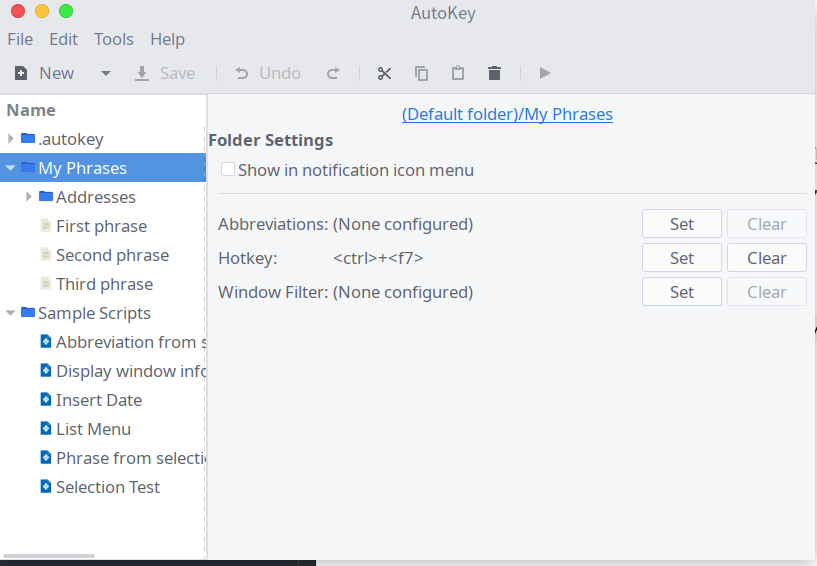
Task: Select the Insert Date script
Action: coord(99,400)
